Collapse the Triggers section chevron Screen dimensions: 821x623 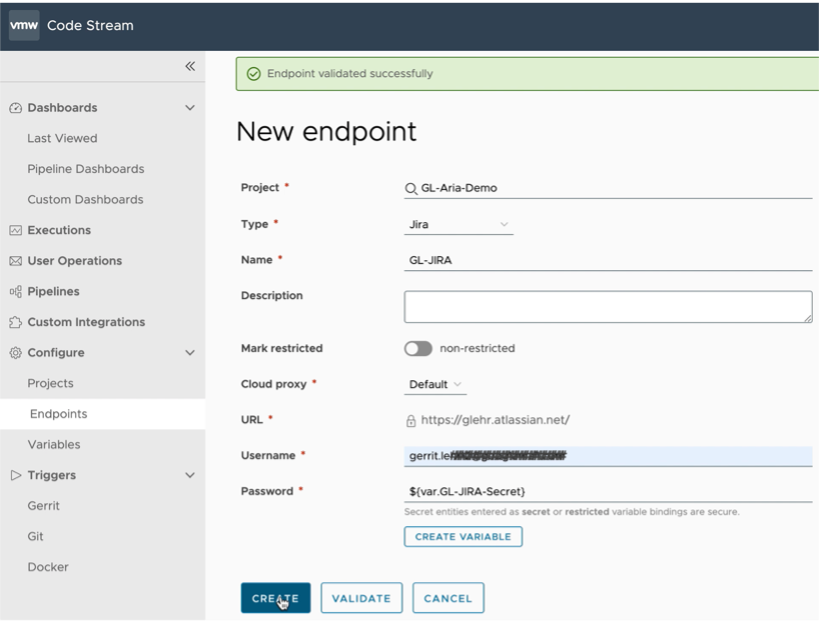(x=190, y=475)
